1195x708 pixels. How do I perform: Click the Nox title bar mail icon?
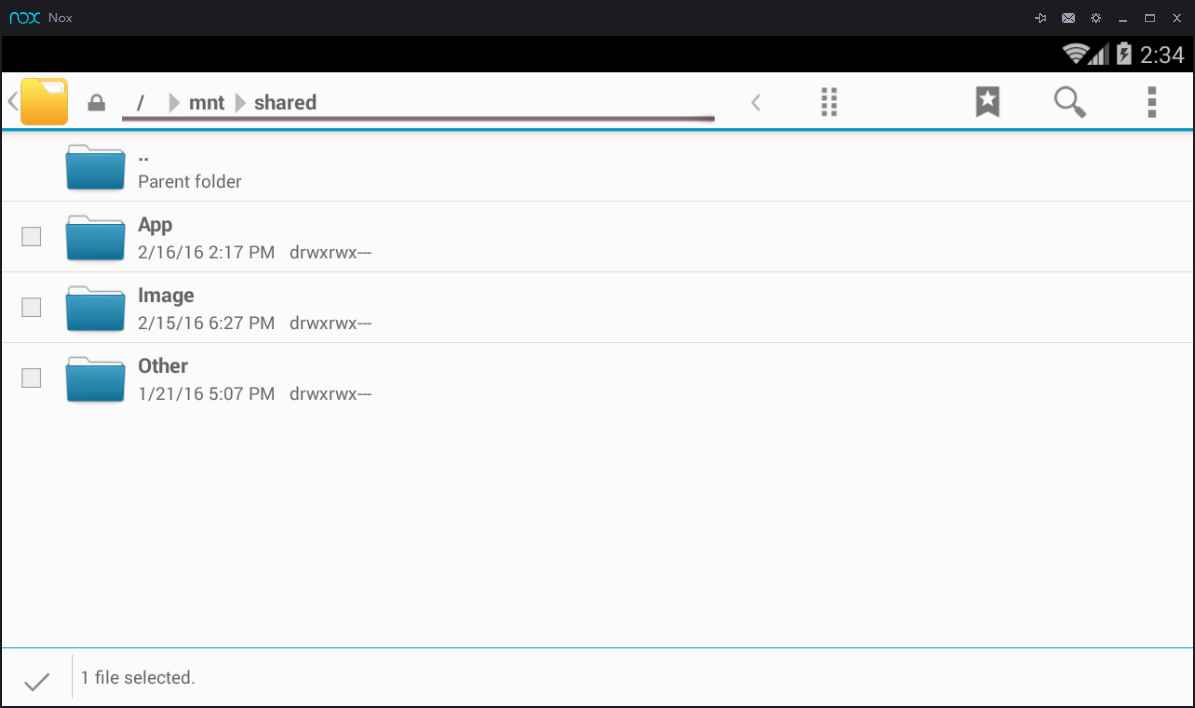[1068, 18]
